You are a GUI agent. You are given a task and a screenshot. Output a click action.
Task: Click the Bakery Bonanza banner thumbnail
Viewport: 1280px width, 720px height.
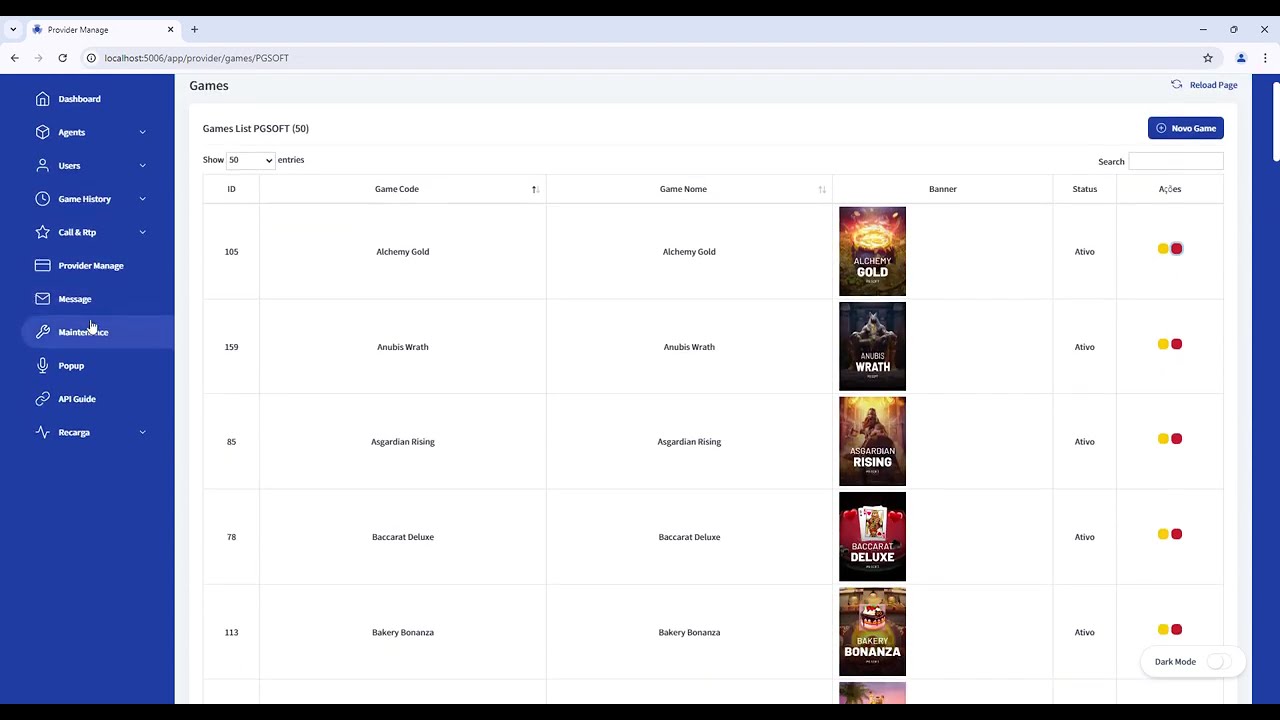[872, 632]
